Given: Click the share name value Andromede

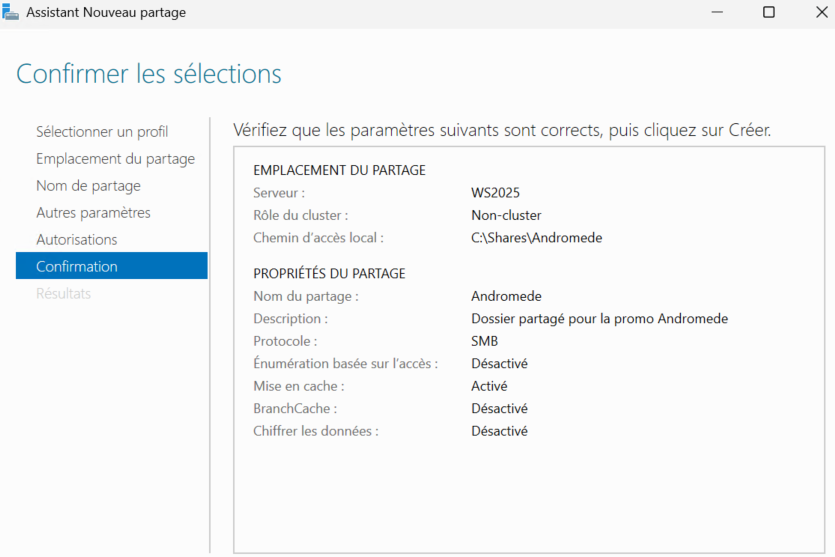Looking at the screenshot, I should click(x=506, y=296).
